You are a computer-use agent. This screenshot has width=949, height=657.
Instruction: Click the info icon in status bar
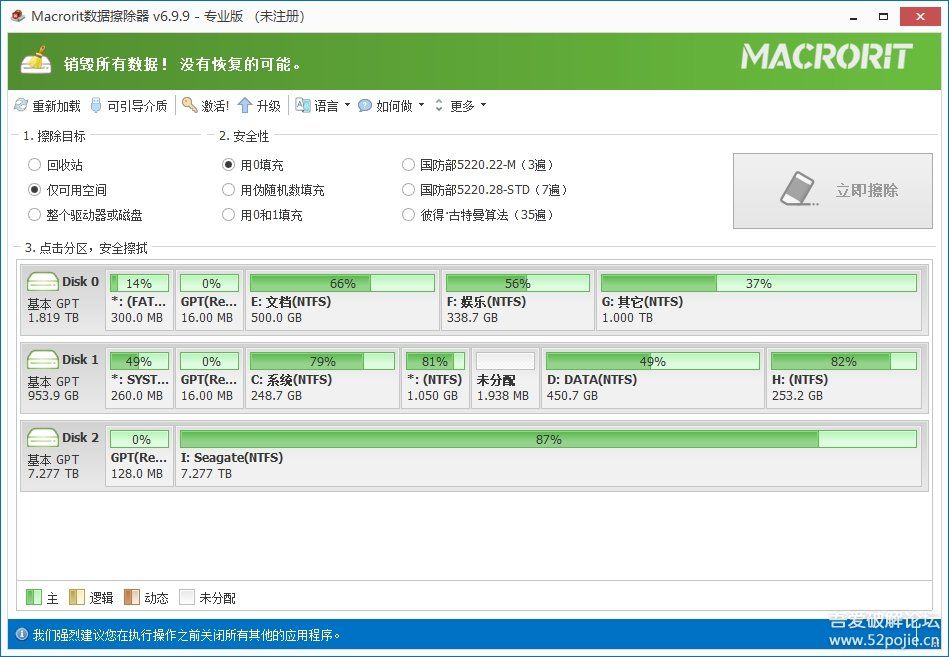point(21,634)
